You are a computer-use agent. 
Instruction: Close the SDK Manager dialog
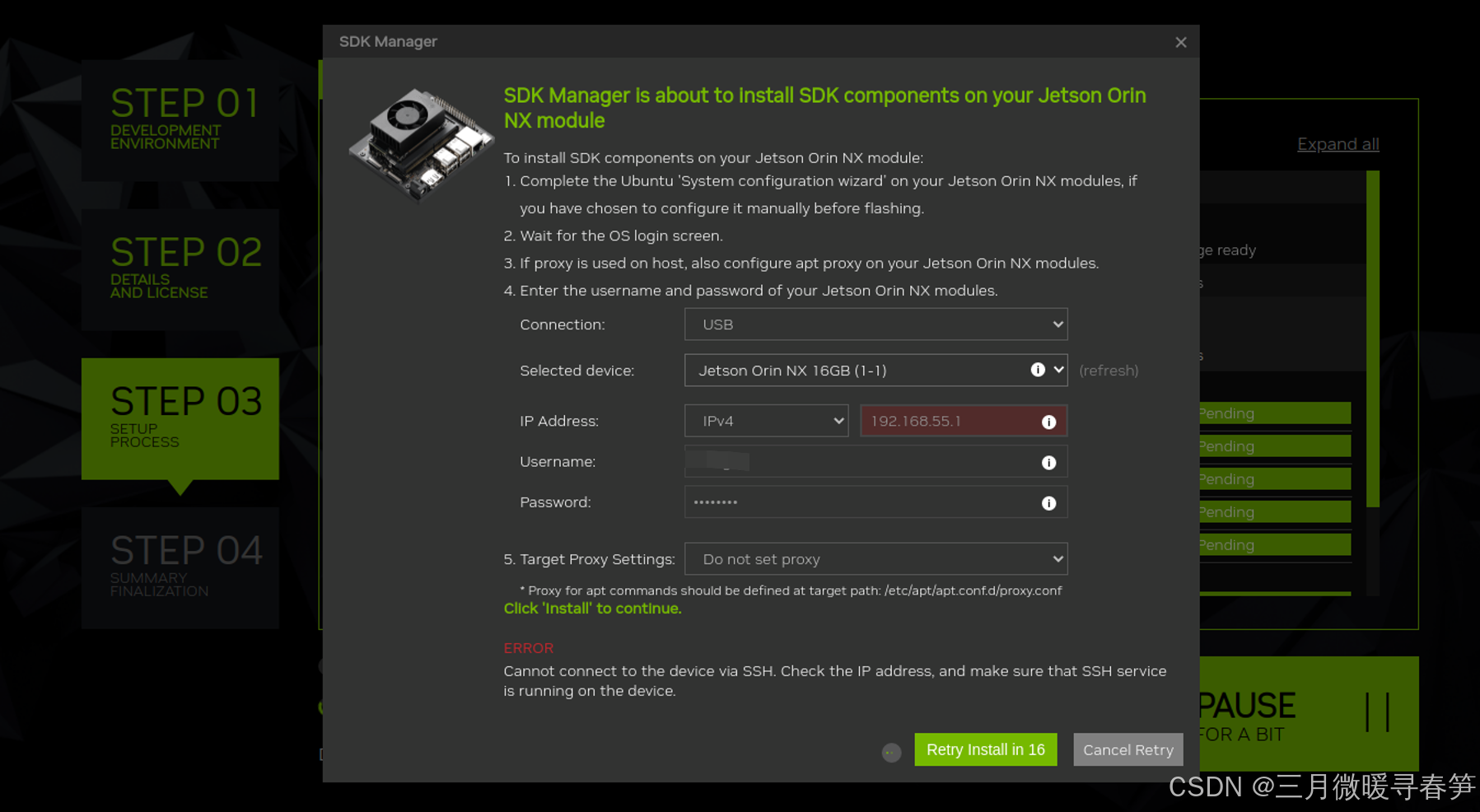click(1180, 42)
